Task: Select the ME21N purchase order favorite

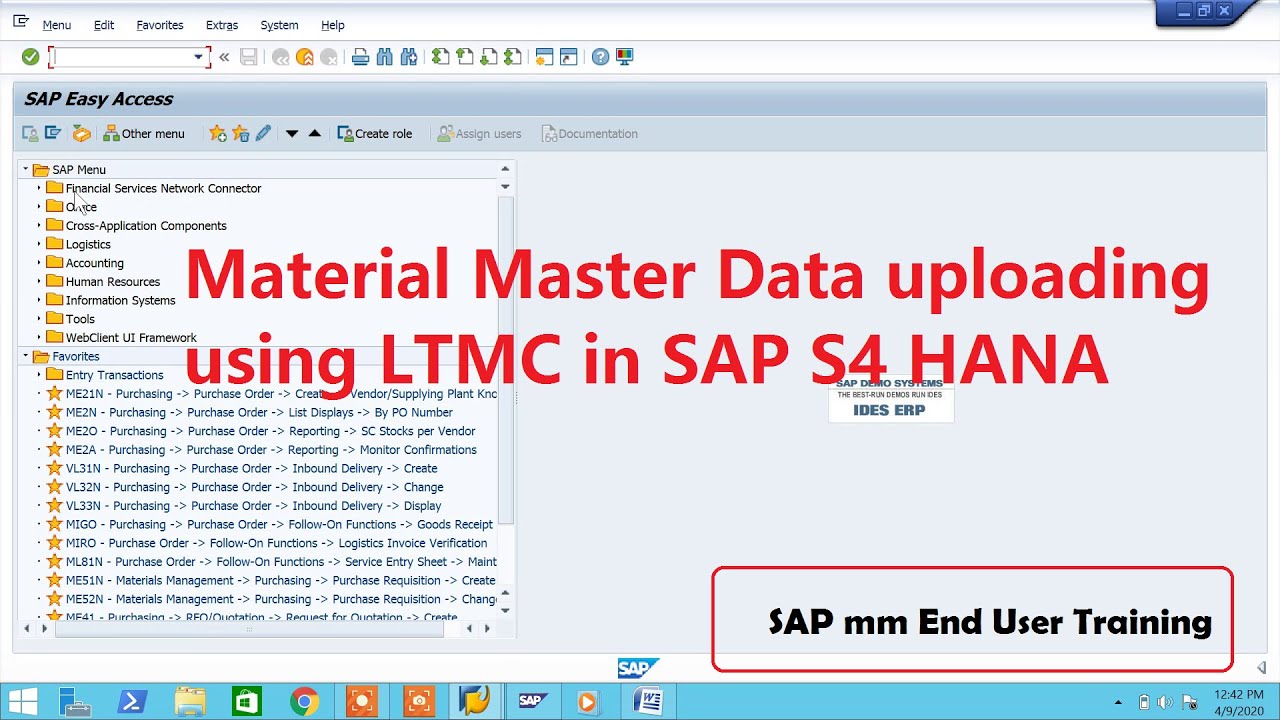Action: (x=281, y=394)
